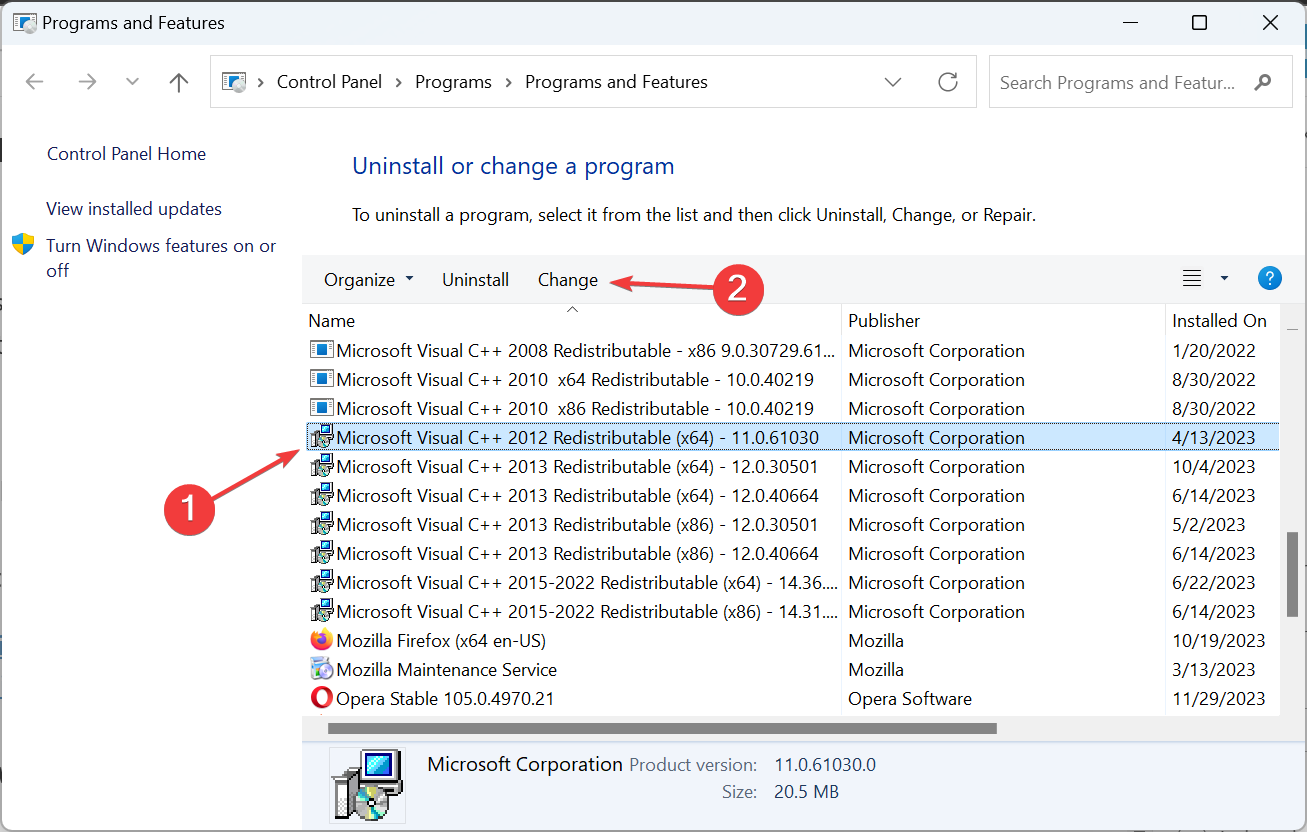The height and width of the screenshot is (832, 1307).
Task: Click the vertical scrollbar thumb
Action: pos(1292,575)
